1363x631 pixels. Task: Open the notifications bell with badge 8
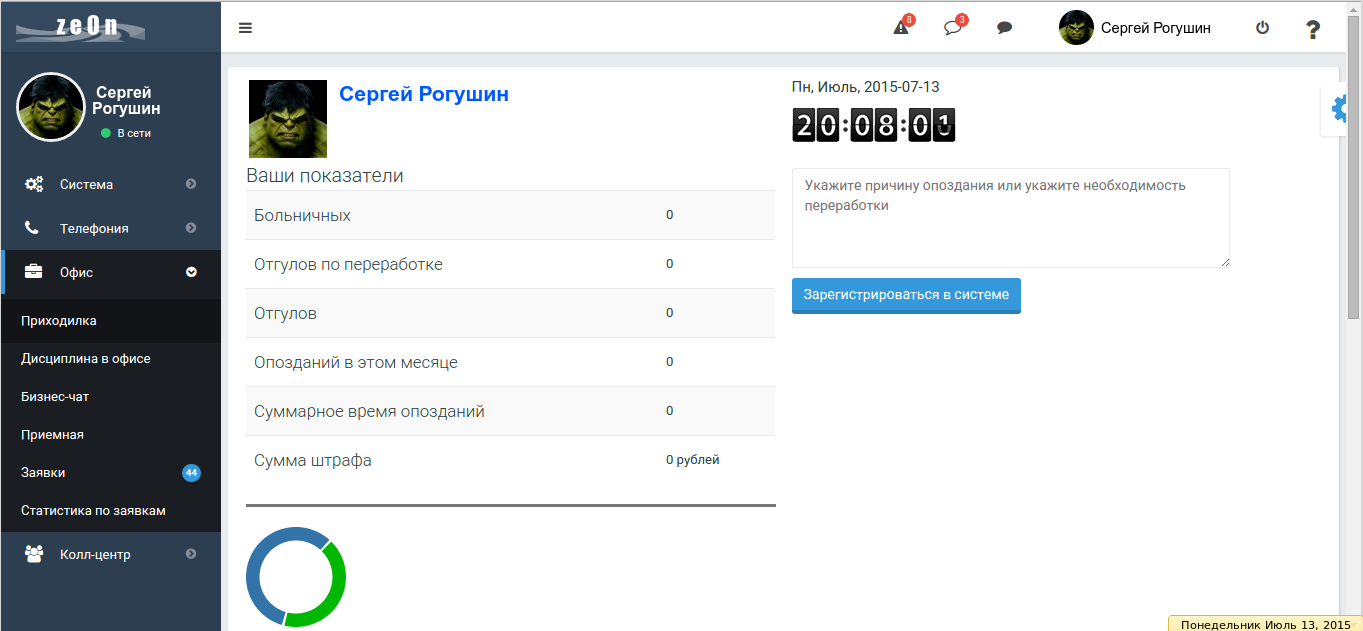click(899, 27)
